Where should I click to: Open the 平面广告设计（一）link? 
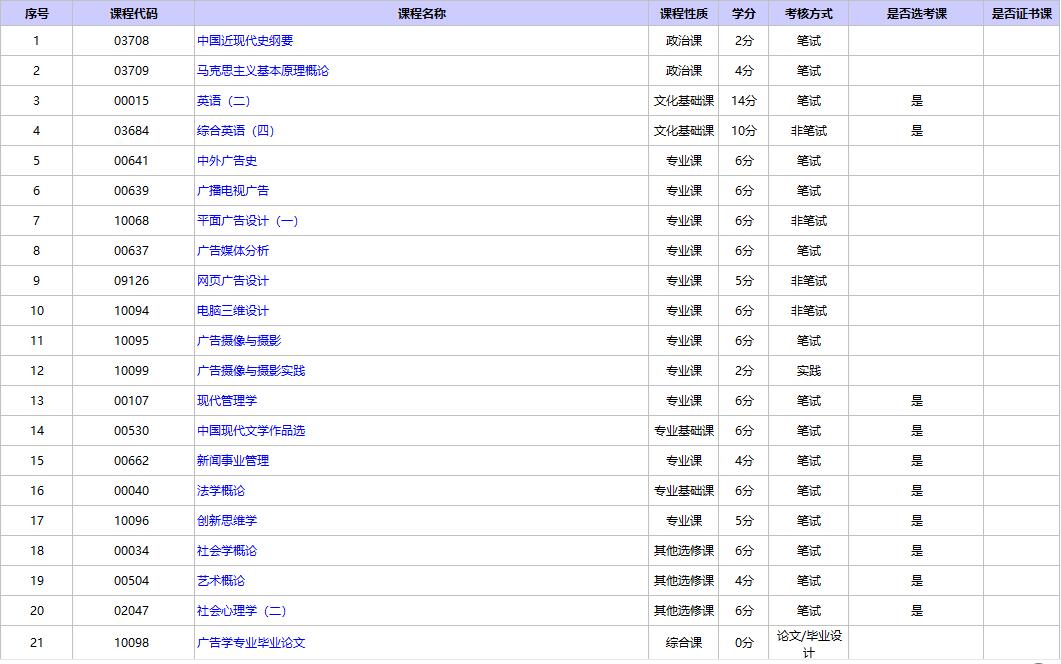pos(248,221)
